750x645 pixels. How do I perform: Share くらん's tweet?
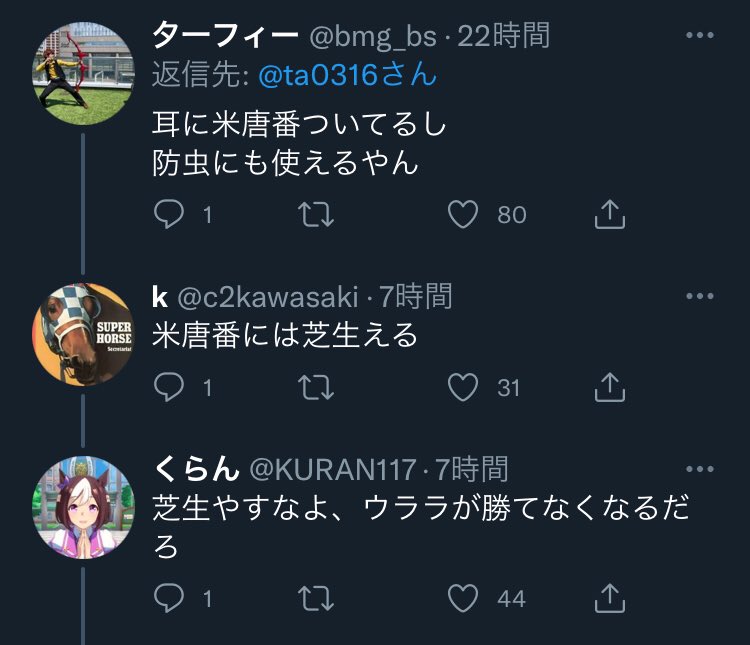point(611,598)
